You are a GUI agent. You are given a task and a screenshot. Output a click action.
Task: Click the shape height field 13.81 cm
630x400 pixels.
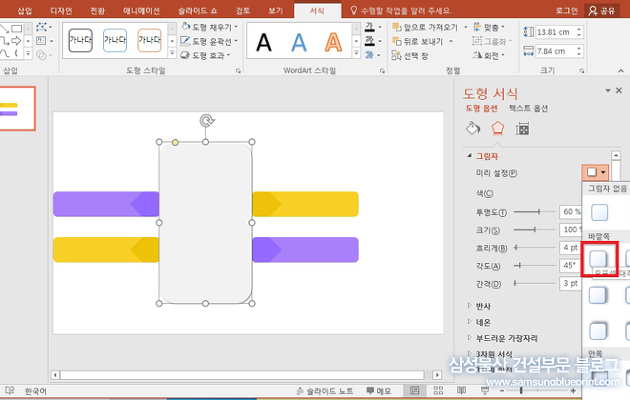(555, 32)
